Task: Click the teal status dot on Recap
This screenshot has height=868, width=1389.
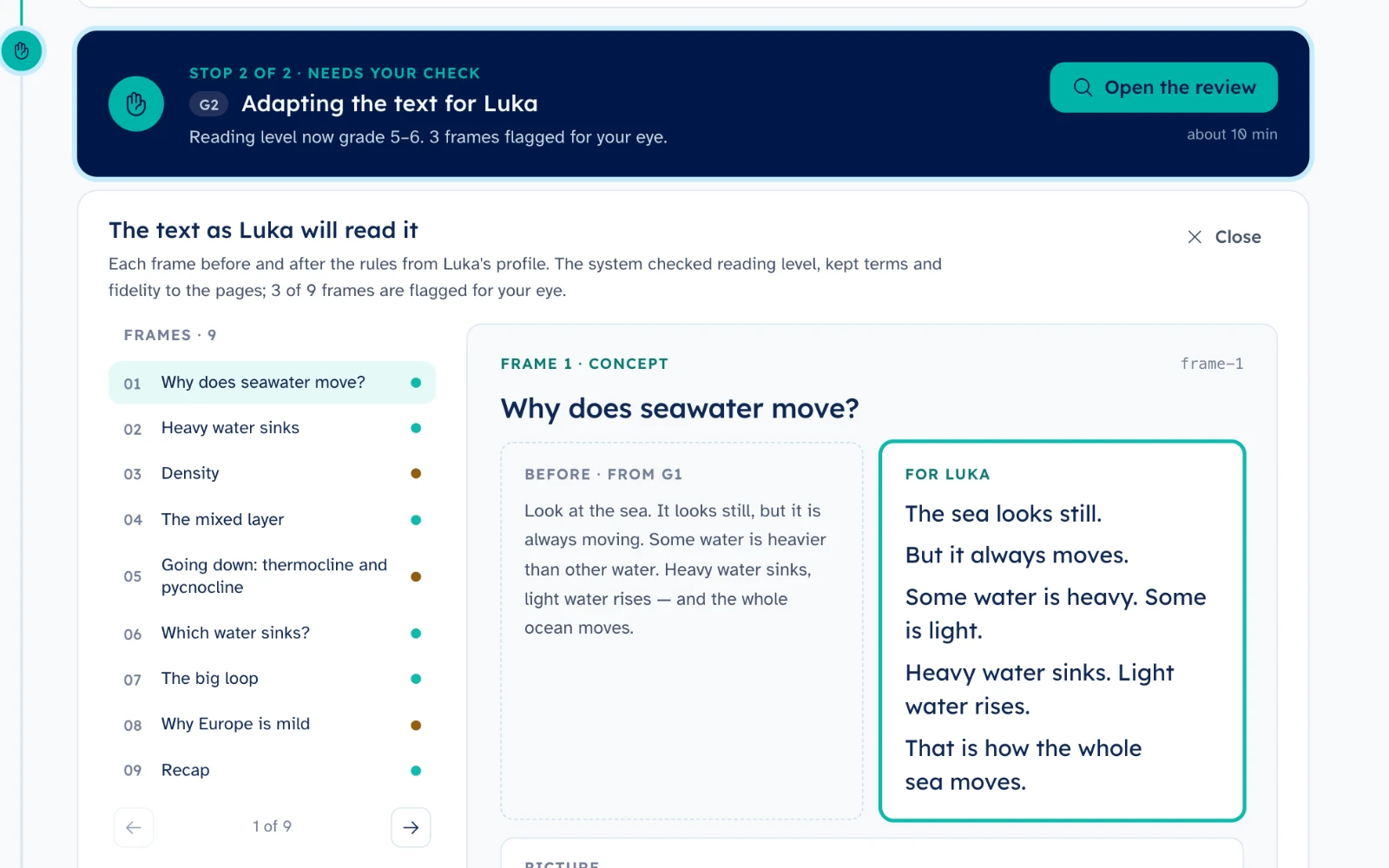Action: tap(416, 771)
